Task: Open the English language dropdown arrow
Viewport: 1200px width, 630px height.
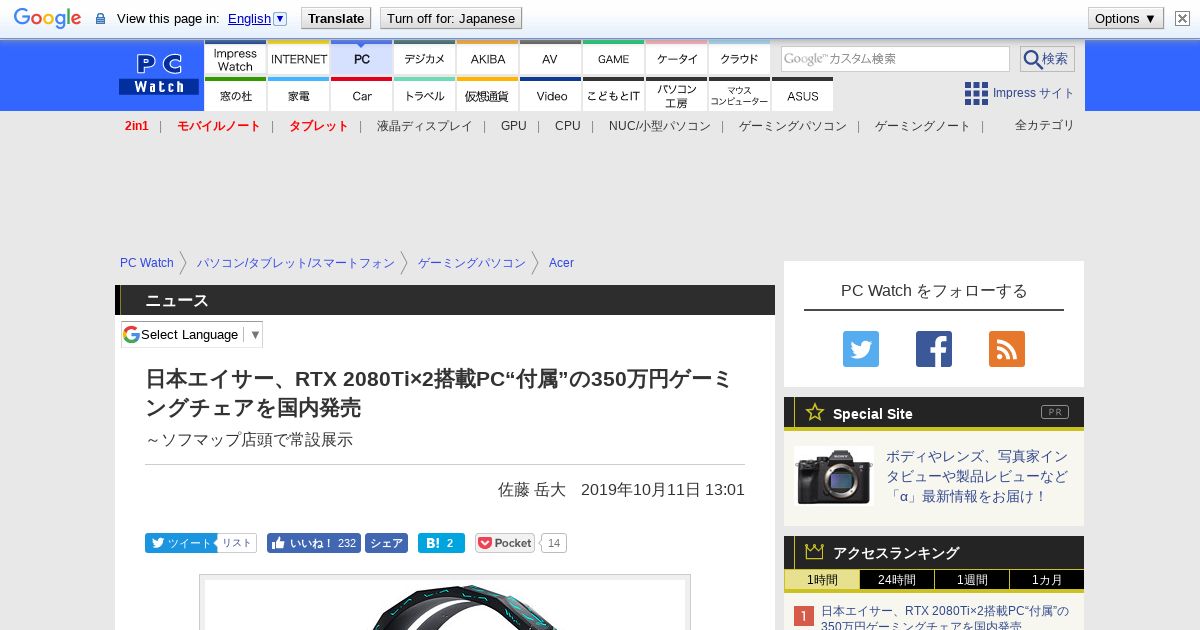Action: coord(280,18)
